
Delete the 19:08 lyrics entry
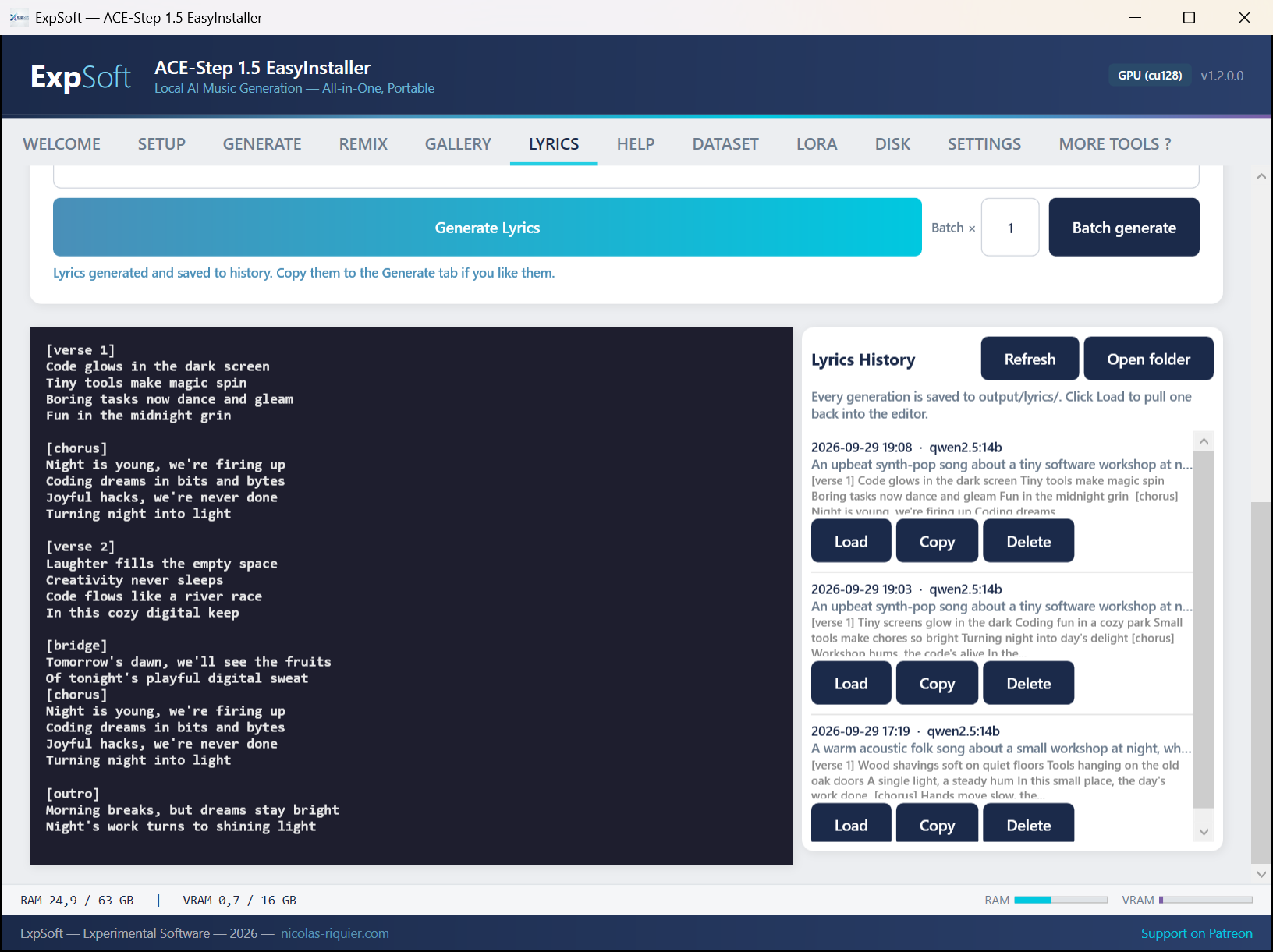coord(1028,541)
